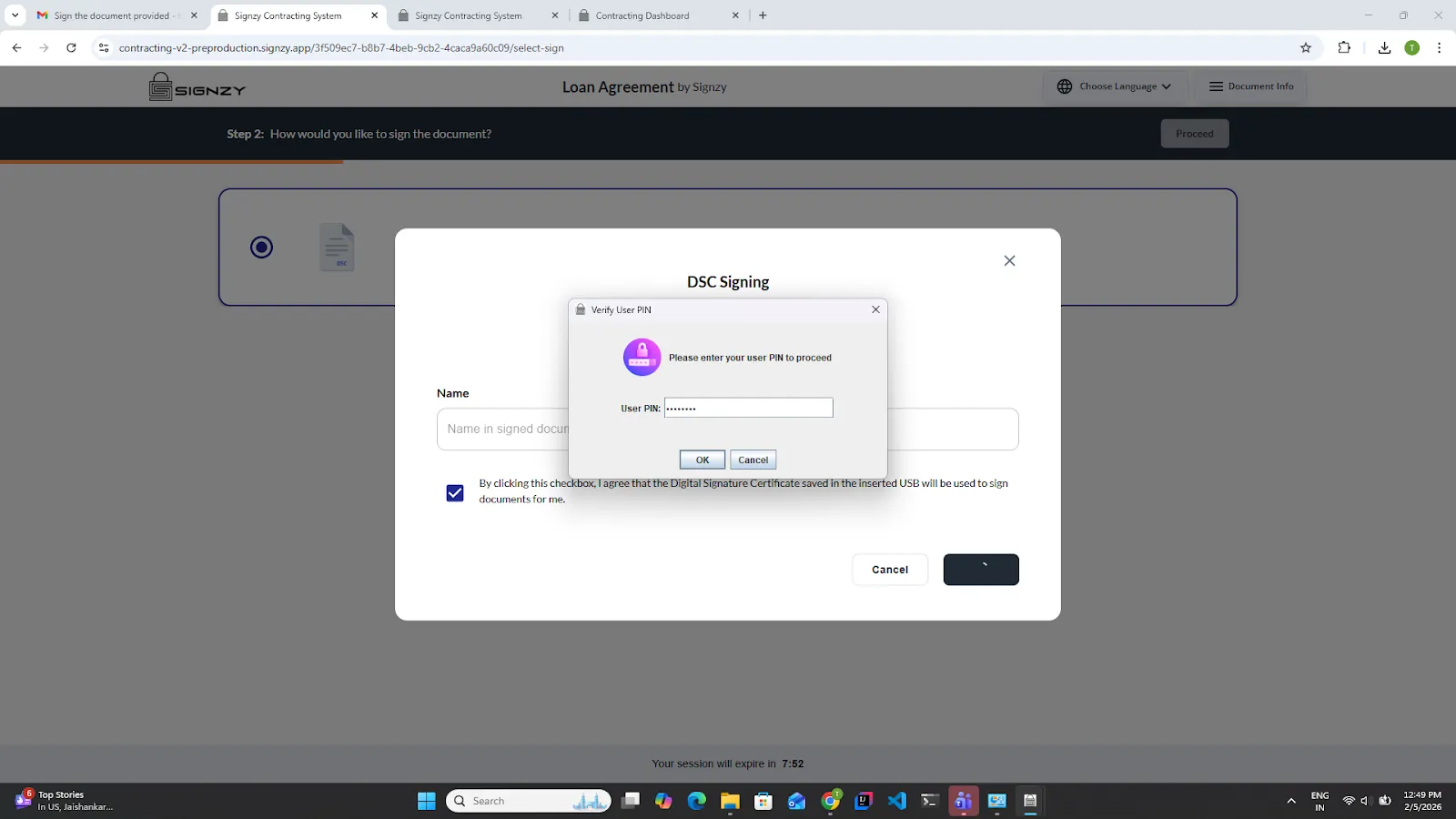This screenshot has width=1456, height=819.
Task: Close the Gmail tab
Action: tap(194, 15)
